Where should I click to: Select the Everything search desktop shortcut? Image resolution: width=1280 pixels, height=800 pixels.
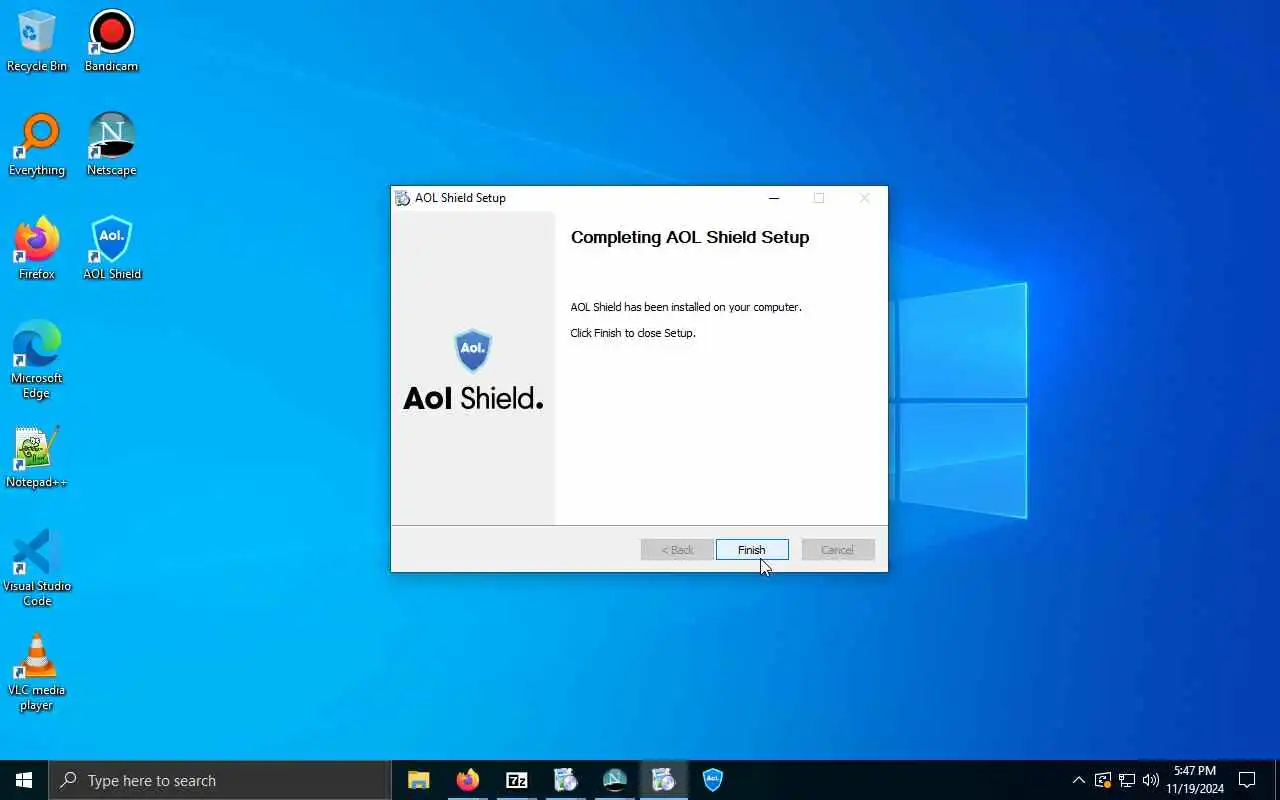pyautogui.click(x=37, y=146)
